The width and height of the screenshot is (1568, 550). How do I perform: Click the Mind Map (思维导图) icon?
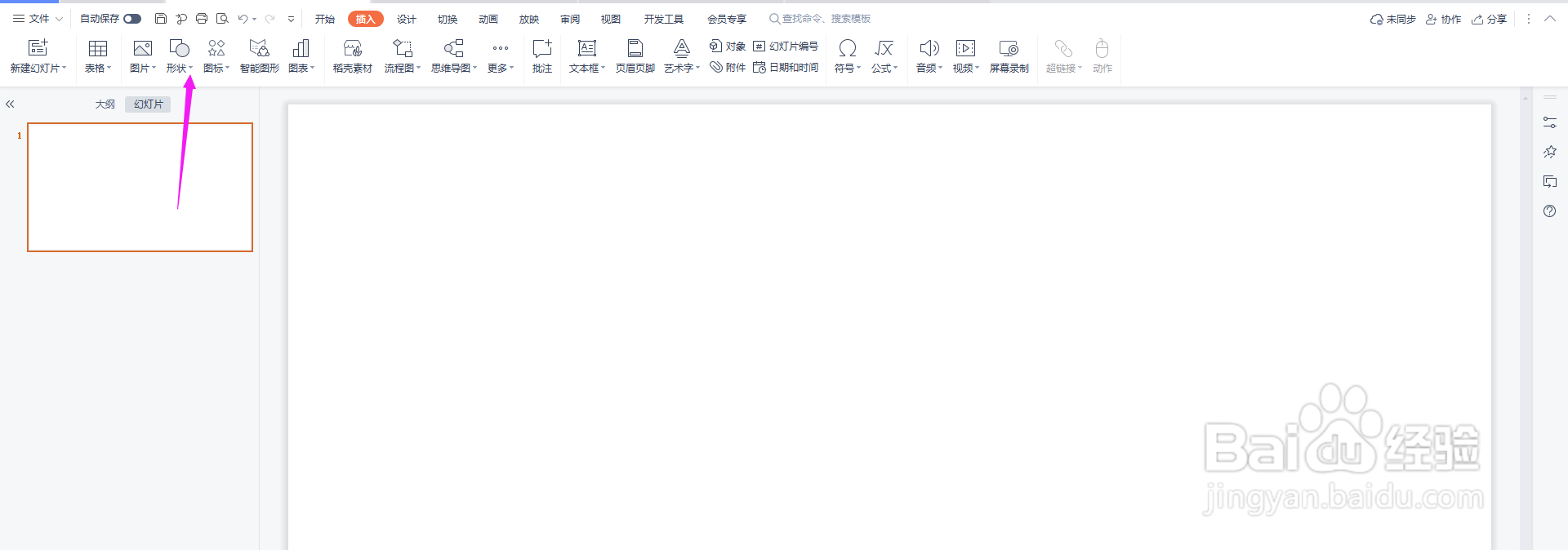[x=454, y=48]
